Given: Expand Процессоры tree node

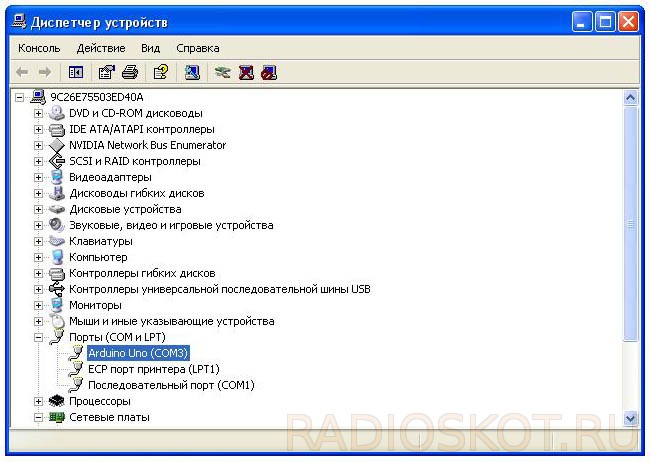Looking at the screenshot, I should tap(38, 401).
